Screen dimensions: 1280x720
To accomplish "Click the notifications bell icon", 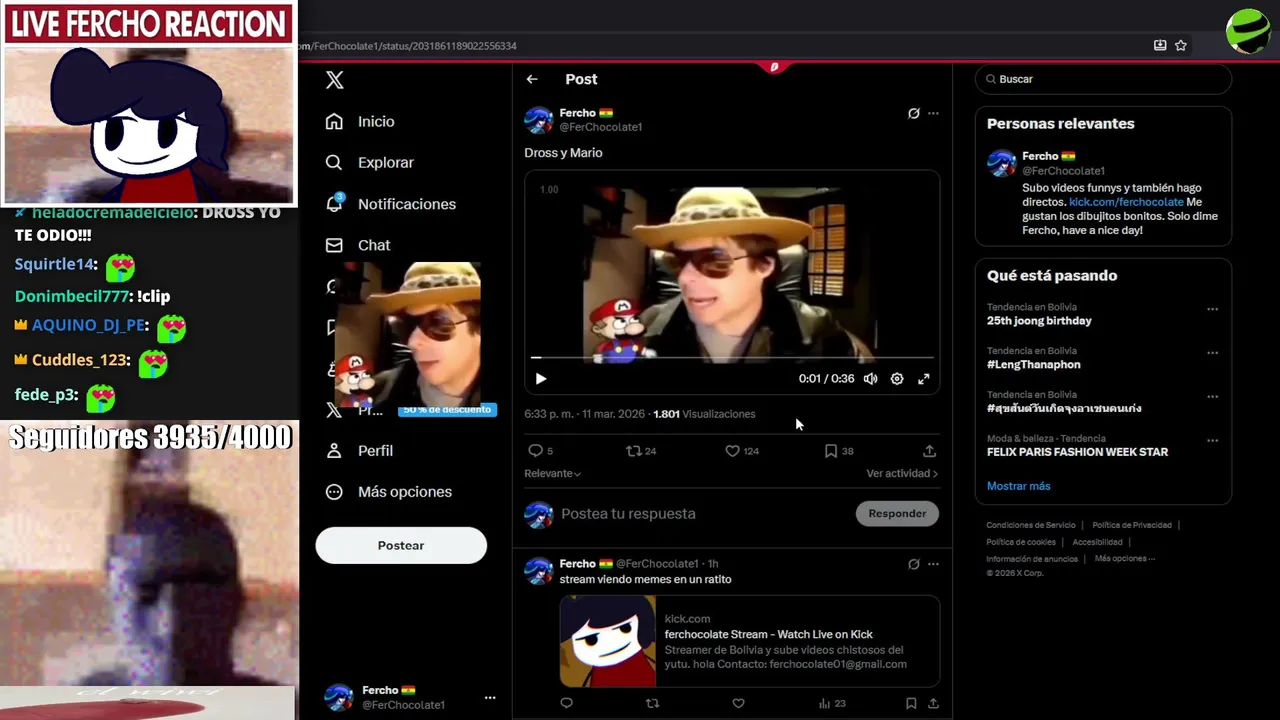I will pyautogui.click(x=335, y=203).
